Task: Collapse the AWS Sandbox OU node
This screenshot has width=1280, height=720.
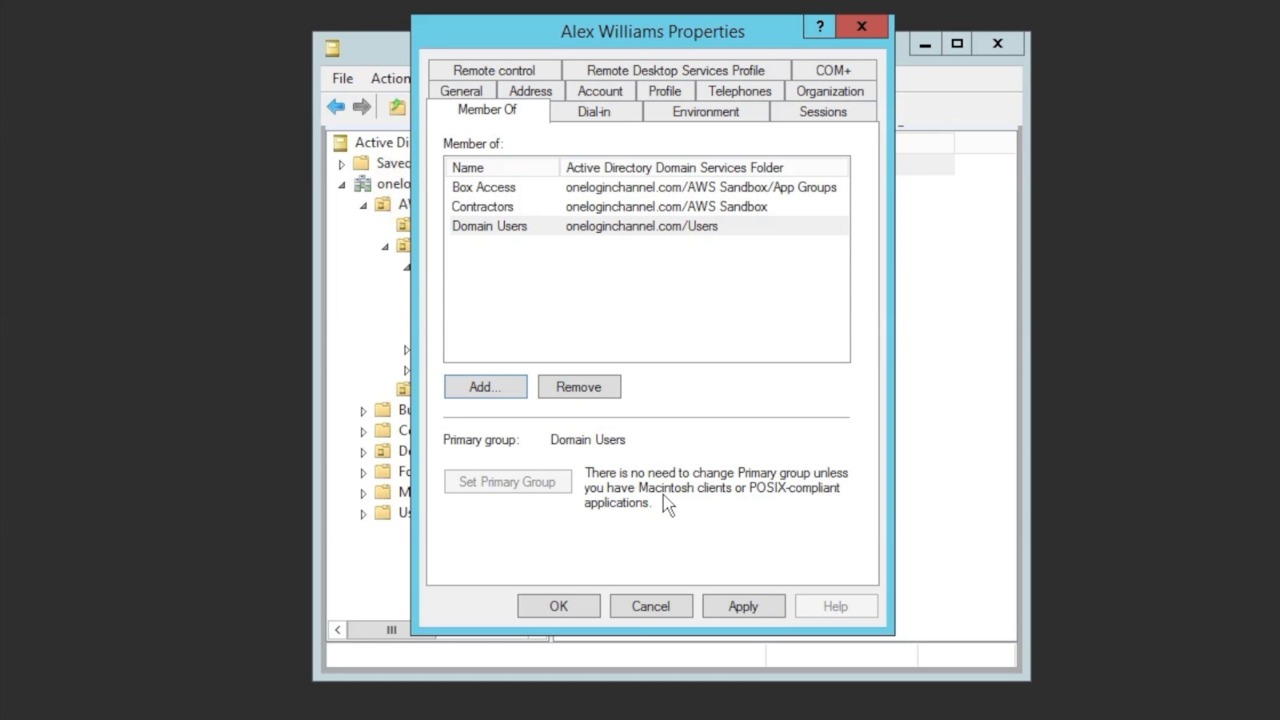Action: click(x=364, y=205)
